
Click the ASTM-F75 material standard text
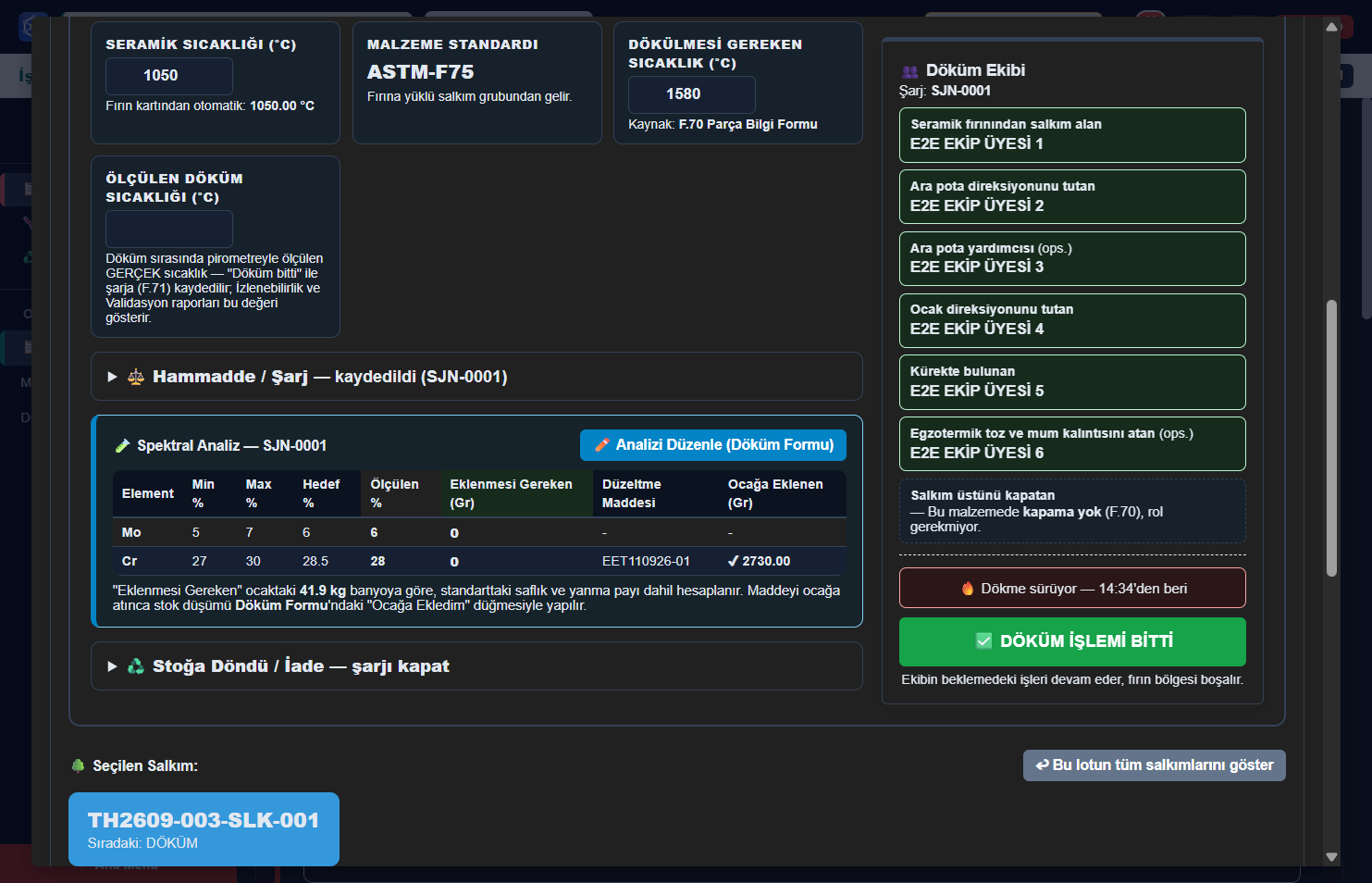pyautogui.click(x=421, y=72)
